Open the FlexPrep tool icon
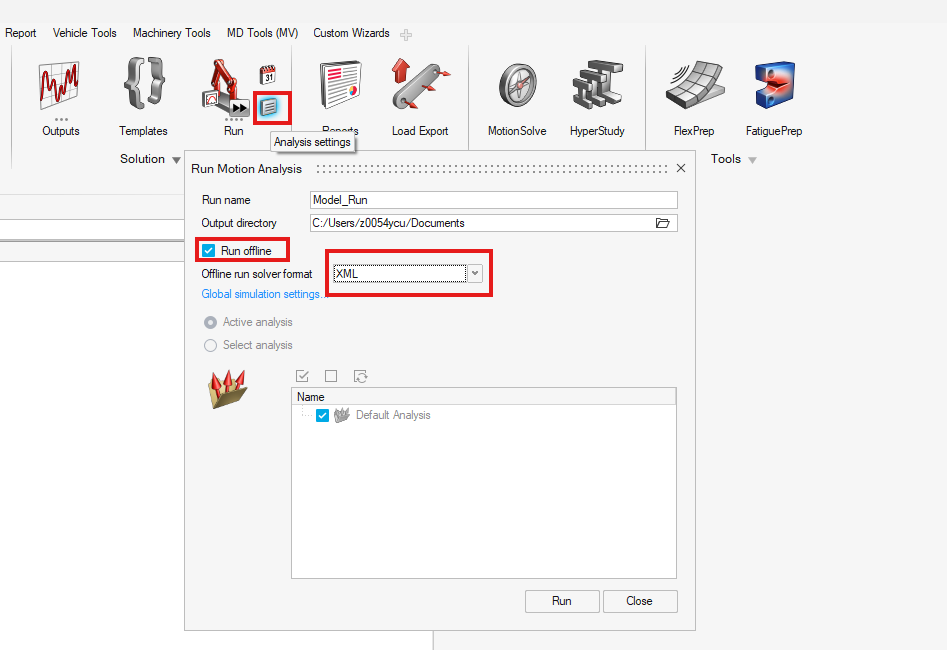The height and width of the screenshot is (650, 947). coord(695,85)
